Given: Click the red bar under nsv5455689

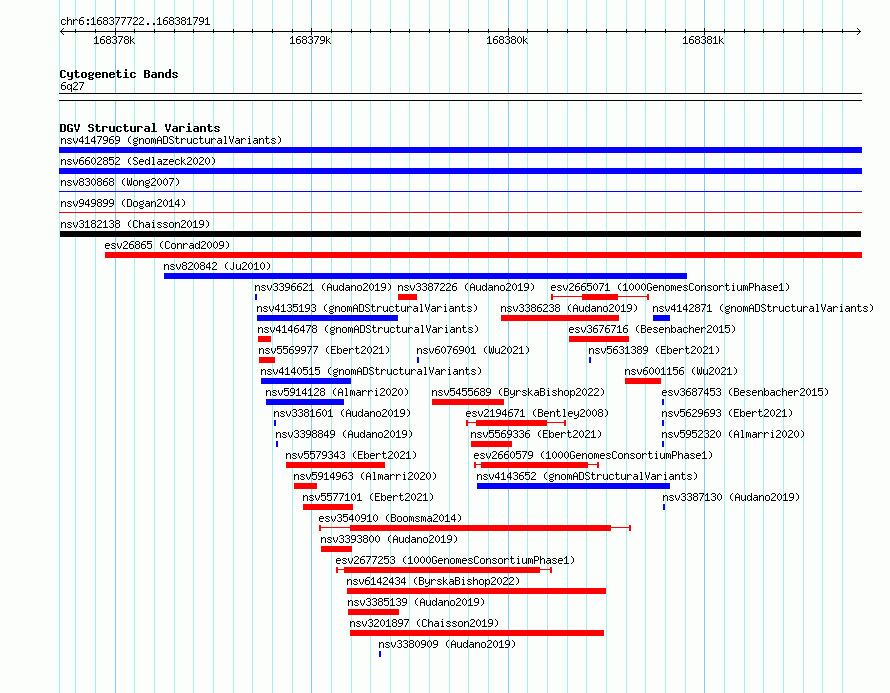Looking at the screenshot, I should pyautogui.click(x=467, y=402).
